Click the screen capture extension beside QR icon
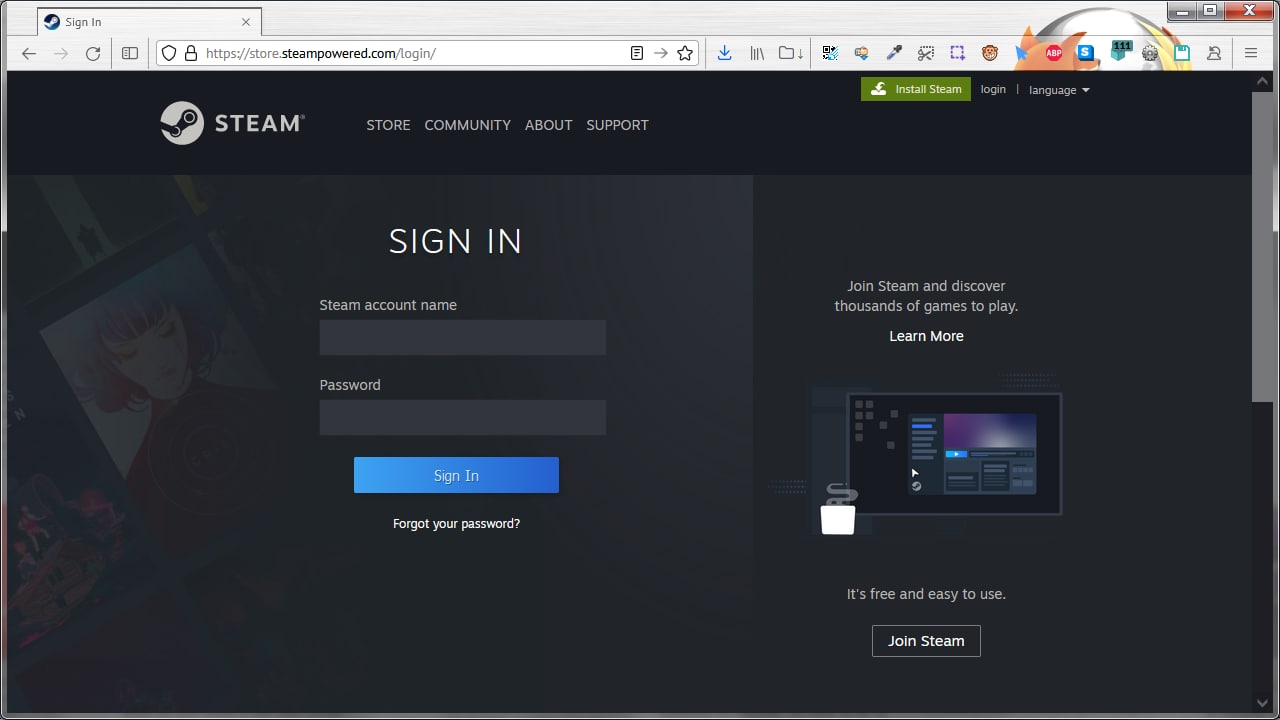The image size is (1280, 720). pos(862,53)
